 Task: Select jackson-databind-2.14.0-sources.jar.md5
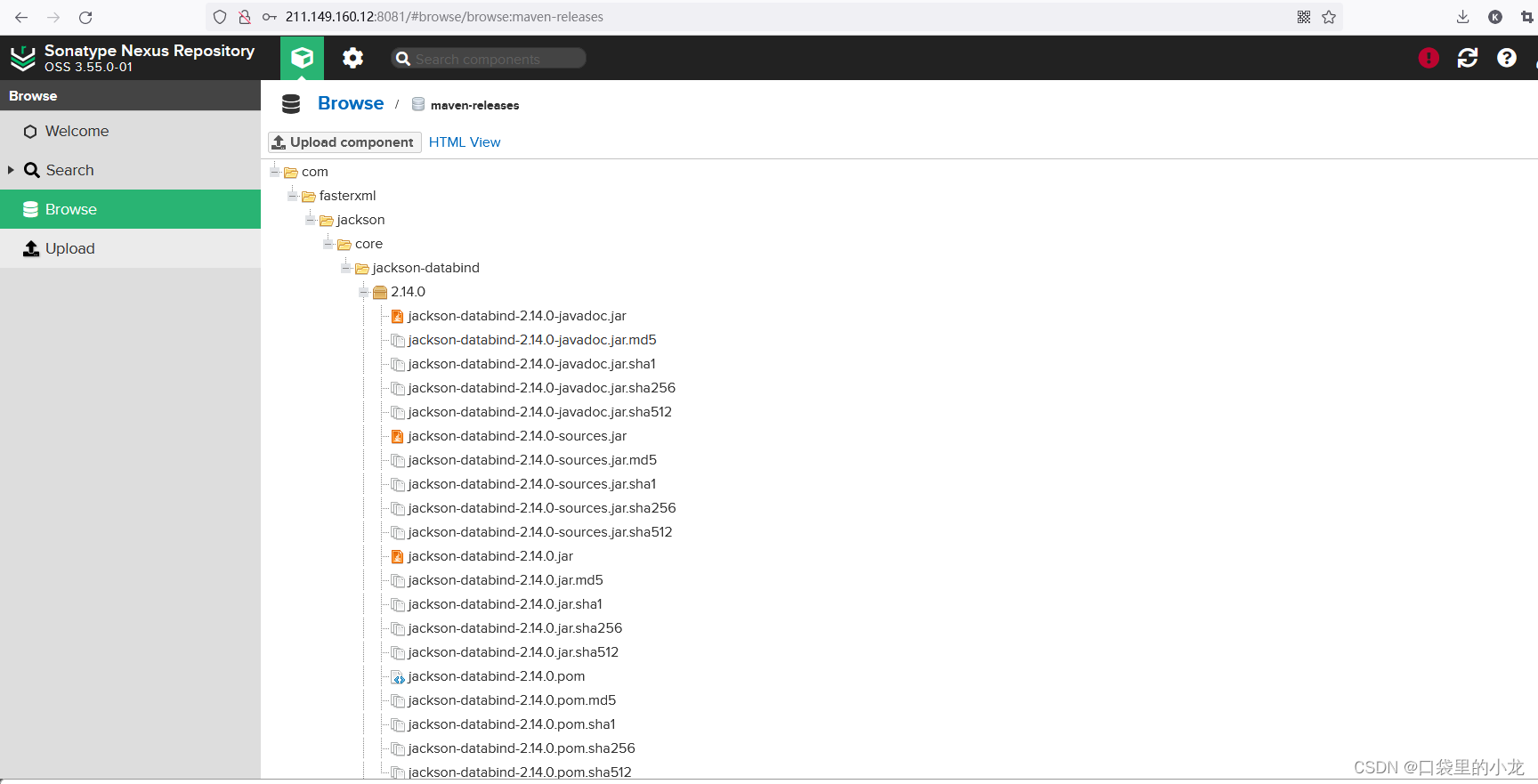(532, 460)
